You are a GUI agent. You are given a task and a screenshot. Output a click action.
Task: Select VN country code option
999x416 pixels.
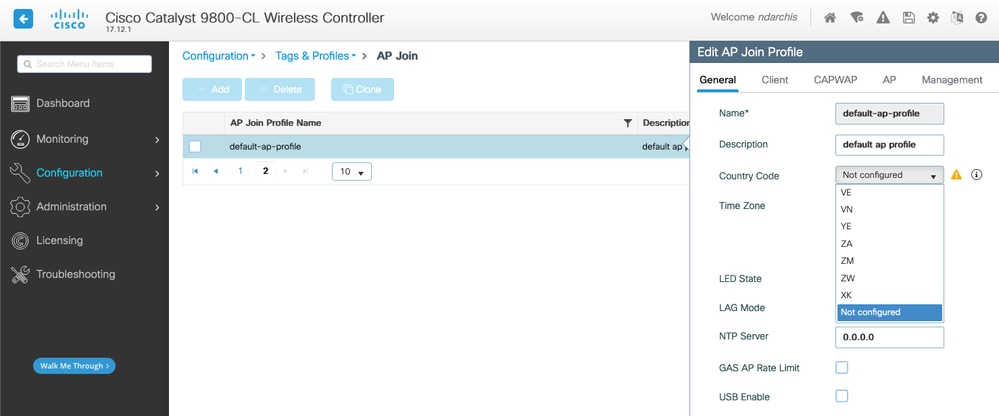[889, 209]
